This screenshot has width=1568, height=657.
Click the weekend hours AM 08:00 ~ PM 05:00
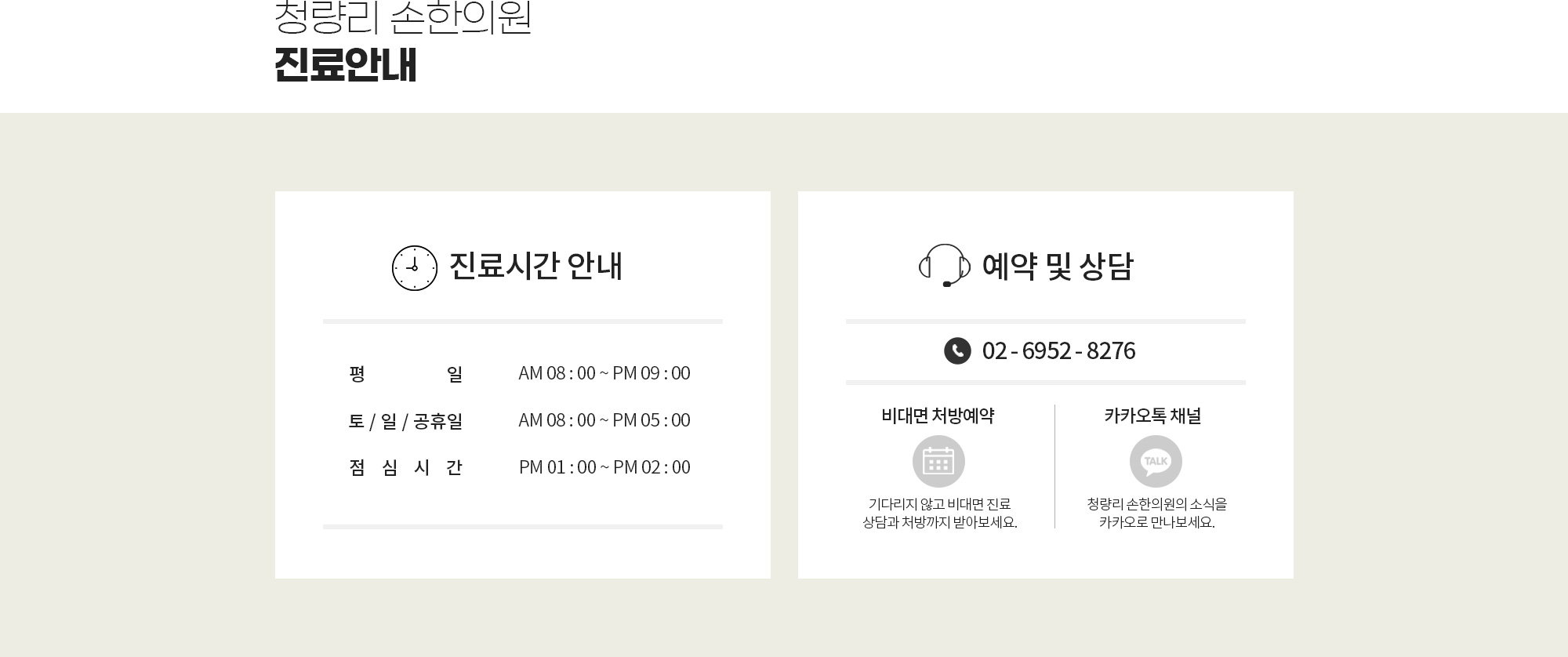(604, 420)
